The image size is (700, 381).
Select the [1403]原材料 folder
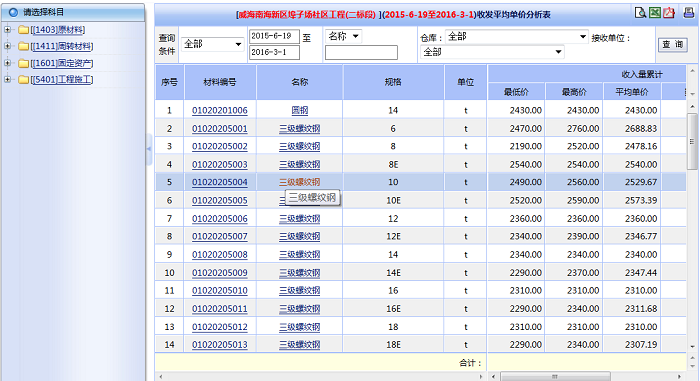click(58, 30)
